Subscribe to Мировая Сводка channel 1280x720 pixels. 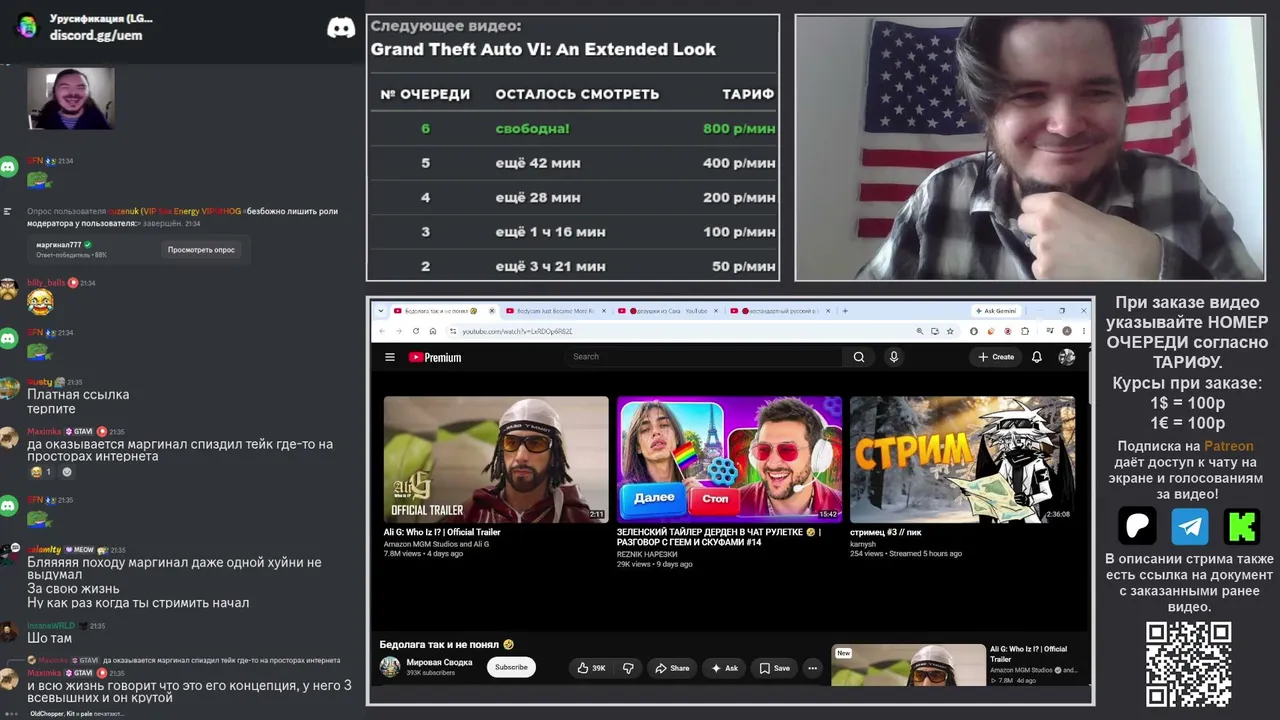point(511,667)
